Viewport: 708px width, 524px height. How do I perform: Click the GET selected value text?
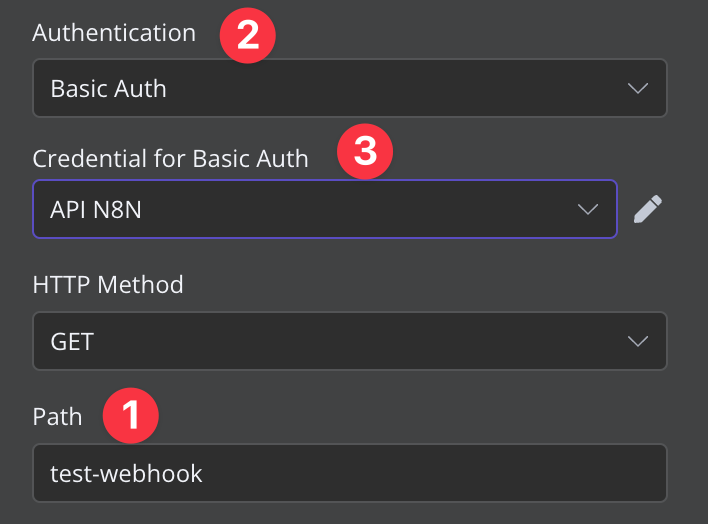click(x=72, y=342)
